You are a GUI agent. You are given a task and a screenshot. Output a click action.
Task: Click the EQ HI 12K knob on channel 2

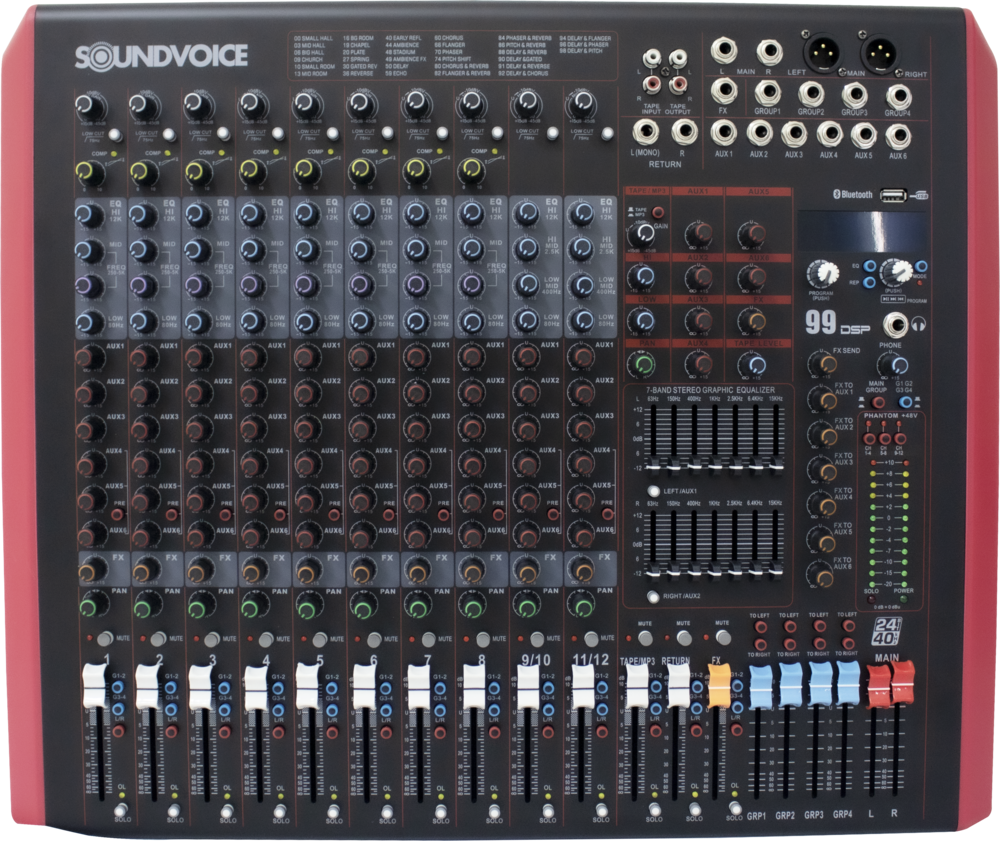pyautogui.click(x=143, y=216)
